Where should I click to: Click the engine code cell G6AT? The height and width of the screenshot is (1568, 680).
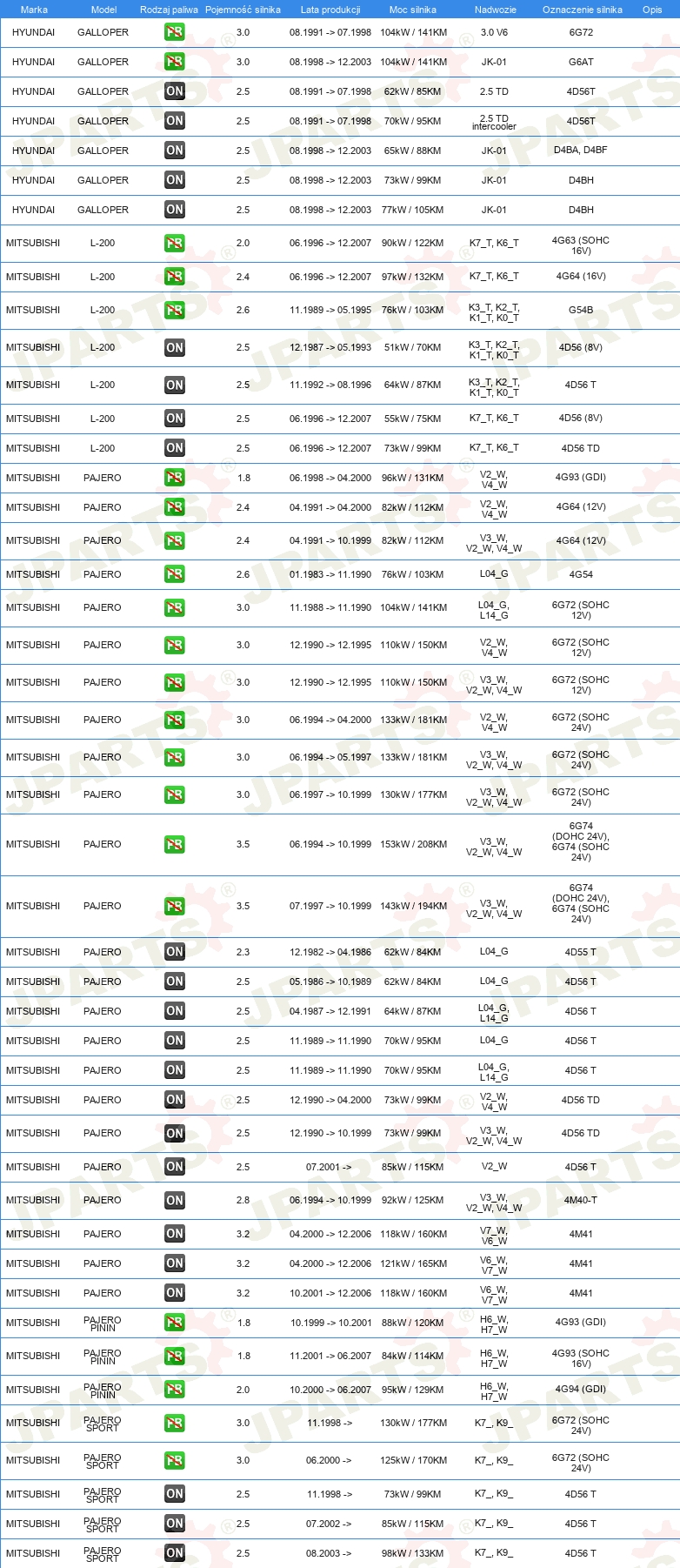point(581,62)
